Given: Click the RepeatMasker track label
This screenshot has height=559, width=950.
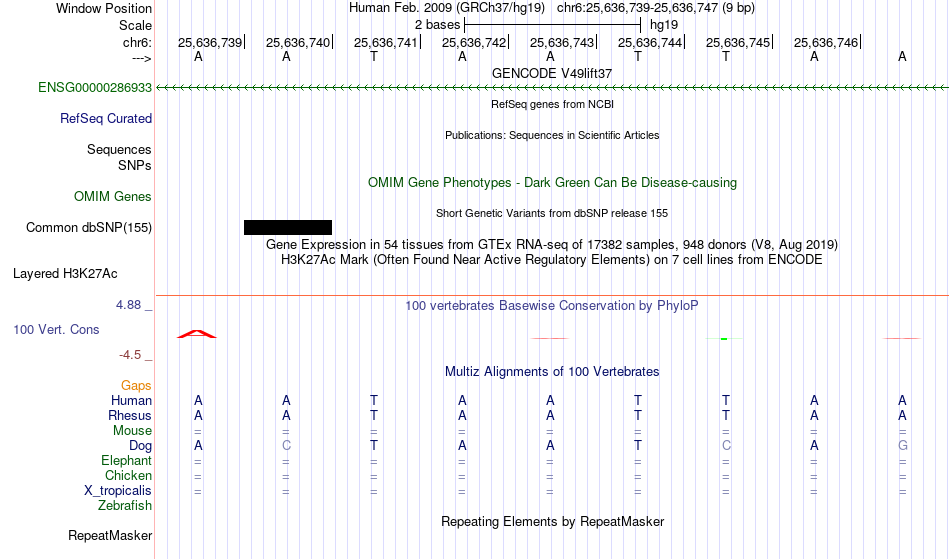Looking at the screenshot, I should click(x=110, y=535).
